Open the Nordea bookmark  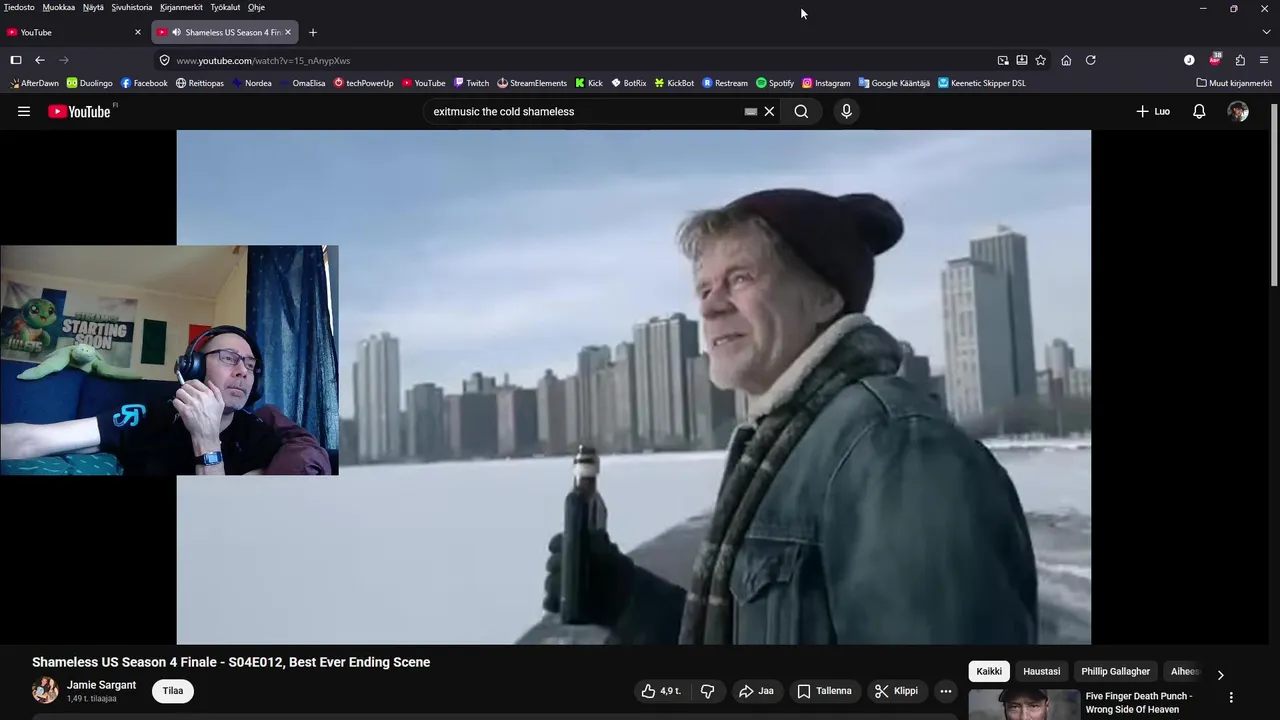click(x=252, y=83)
